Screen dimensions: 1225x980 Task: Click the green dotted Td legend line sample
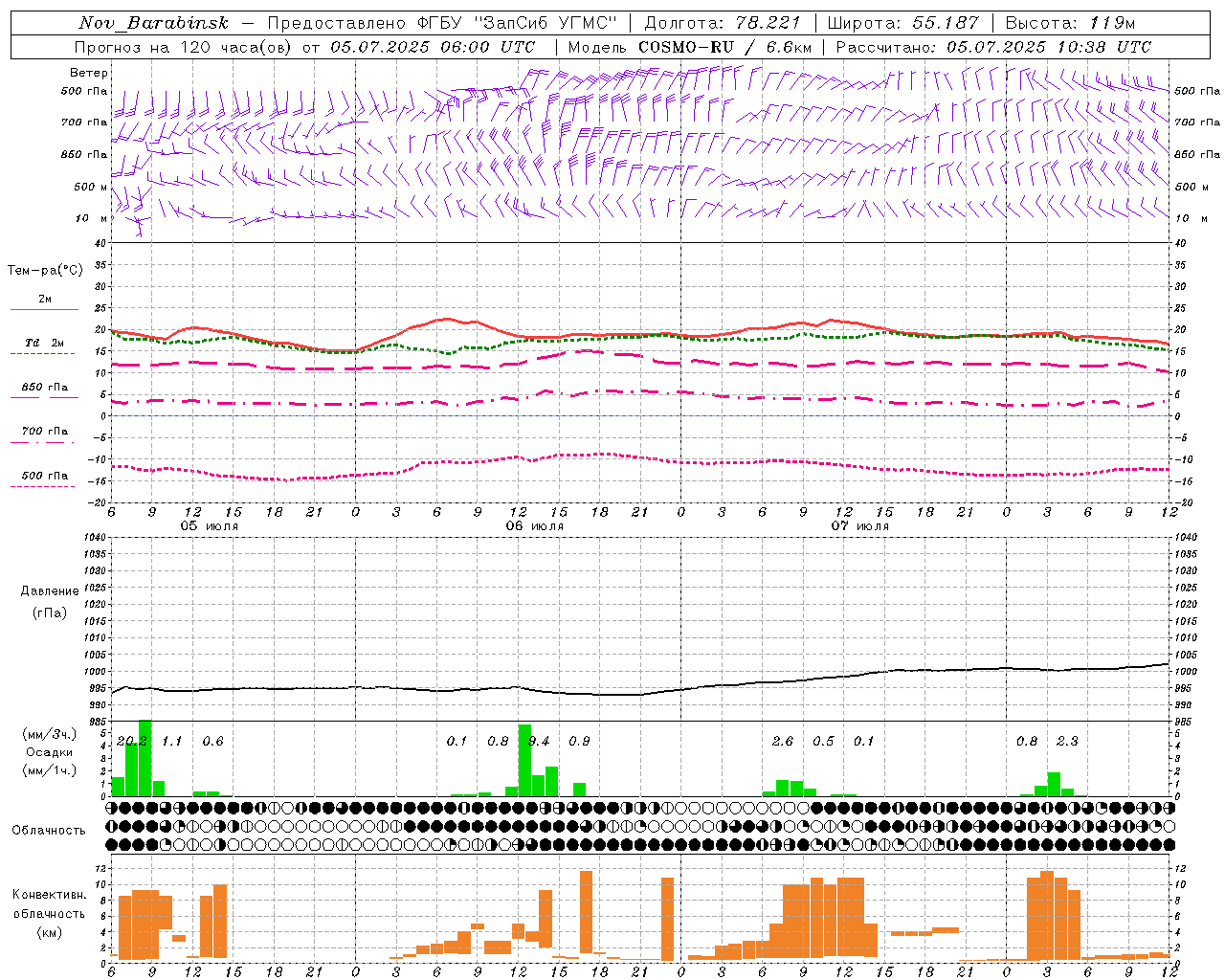tap(42, 354)
